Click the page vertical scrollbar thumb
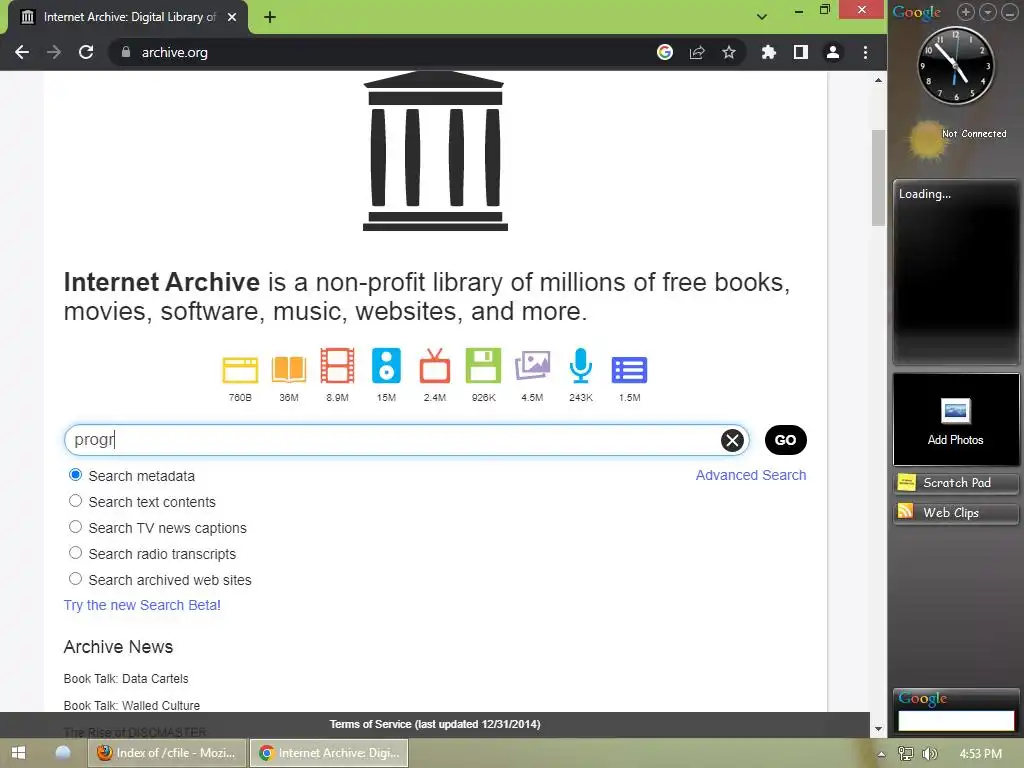 tap(878, 178)
